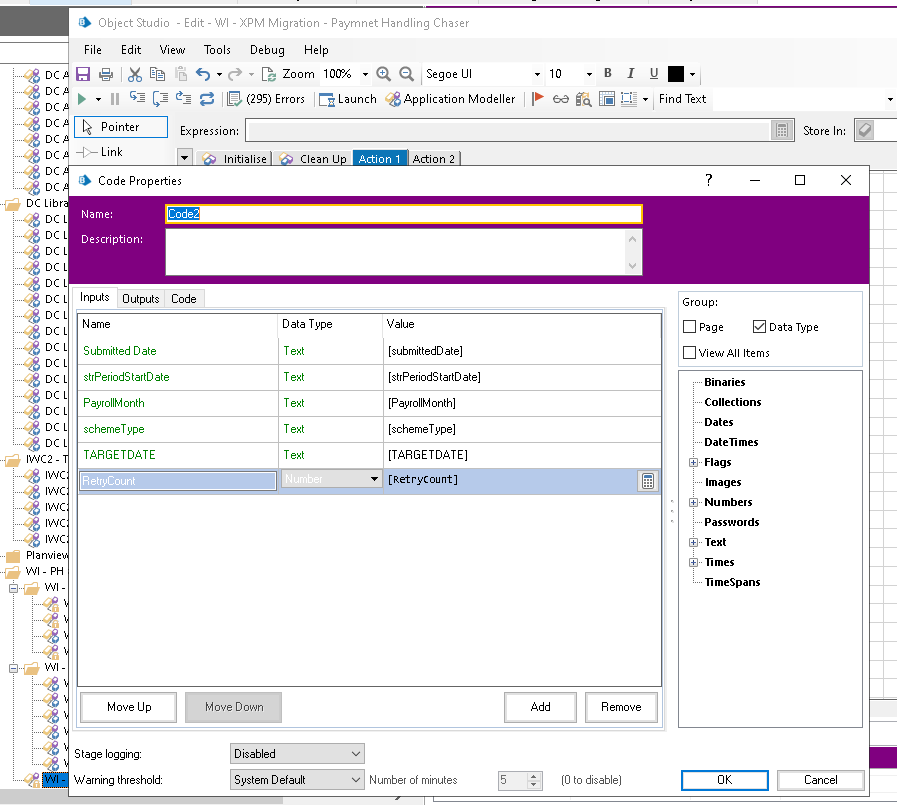
Task: Uncheck the Data Type group checkbox
Action: point(759,327)
